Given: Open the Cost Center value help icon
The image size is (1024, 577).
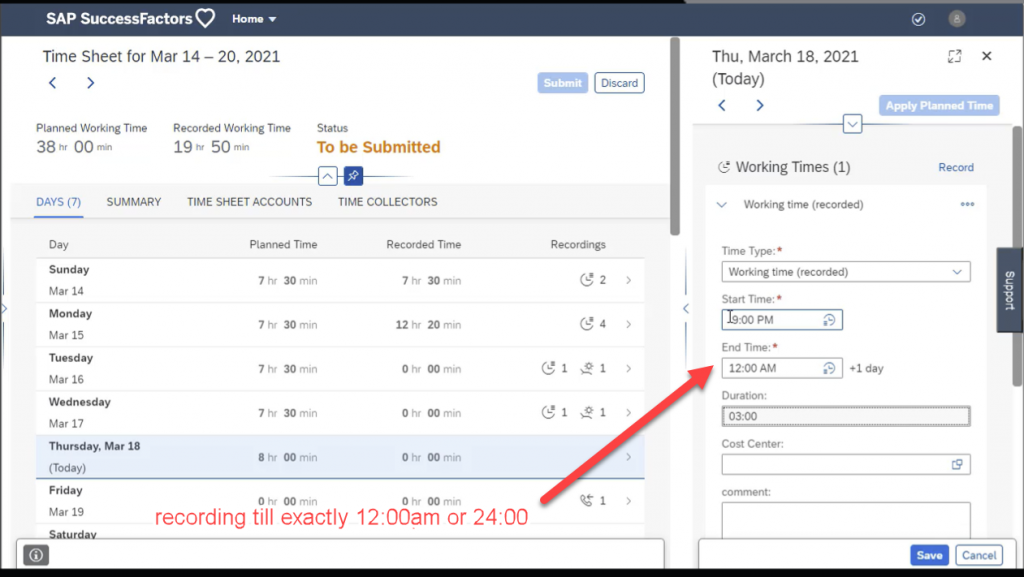Looking at the screenshot, I should (957, 465).
